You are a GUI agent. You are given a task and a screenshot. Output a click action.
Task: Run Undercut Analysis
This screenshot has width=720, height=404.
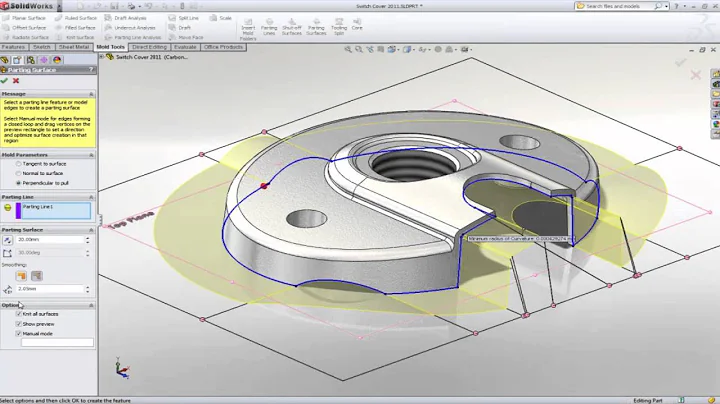click(130, 28)
